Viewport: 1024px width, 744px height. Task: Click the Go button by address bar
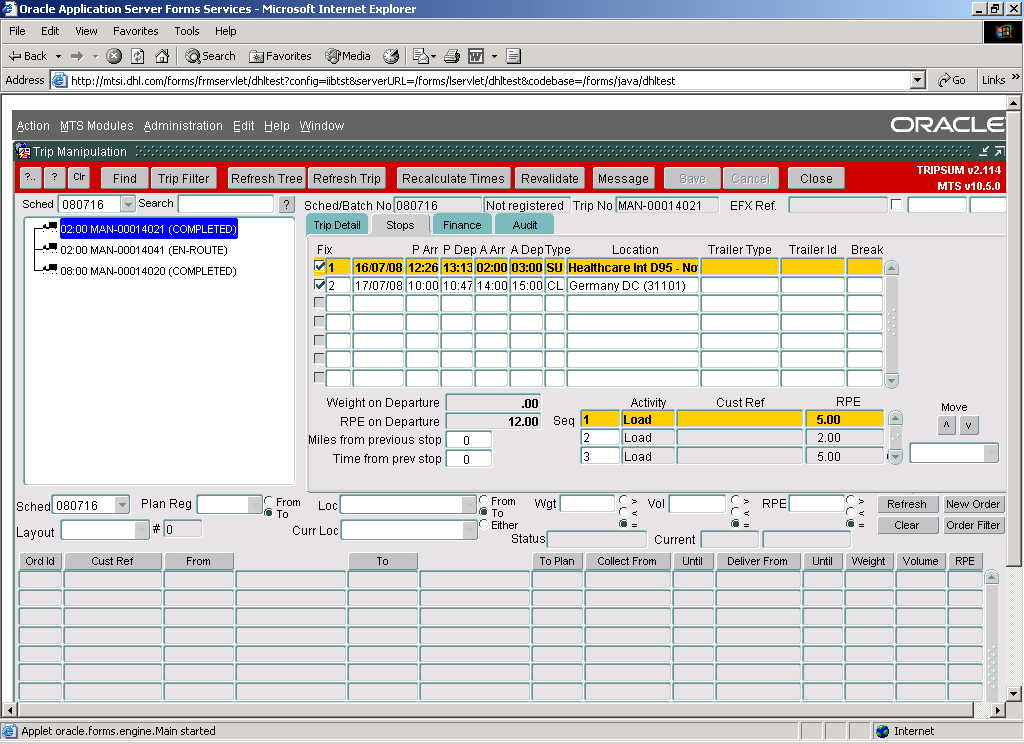click(952, 80)
